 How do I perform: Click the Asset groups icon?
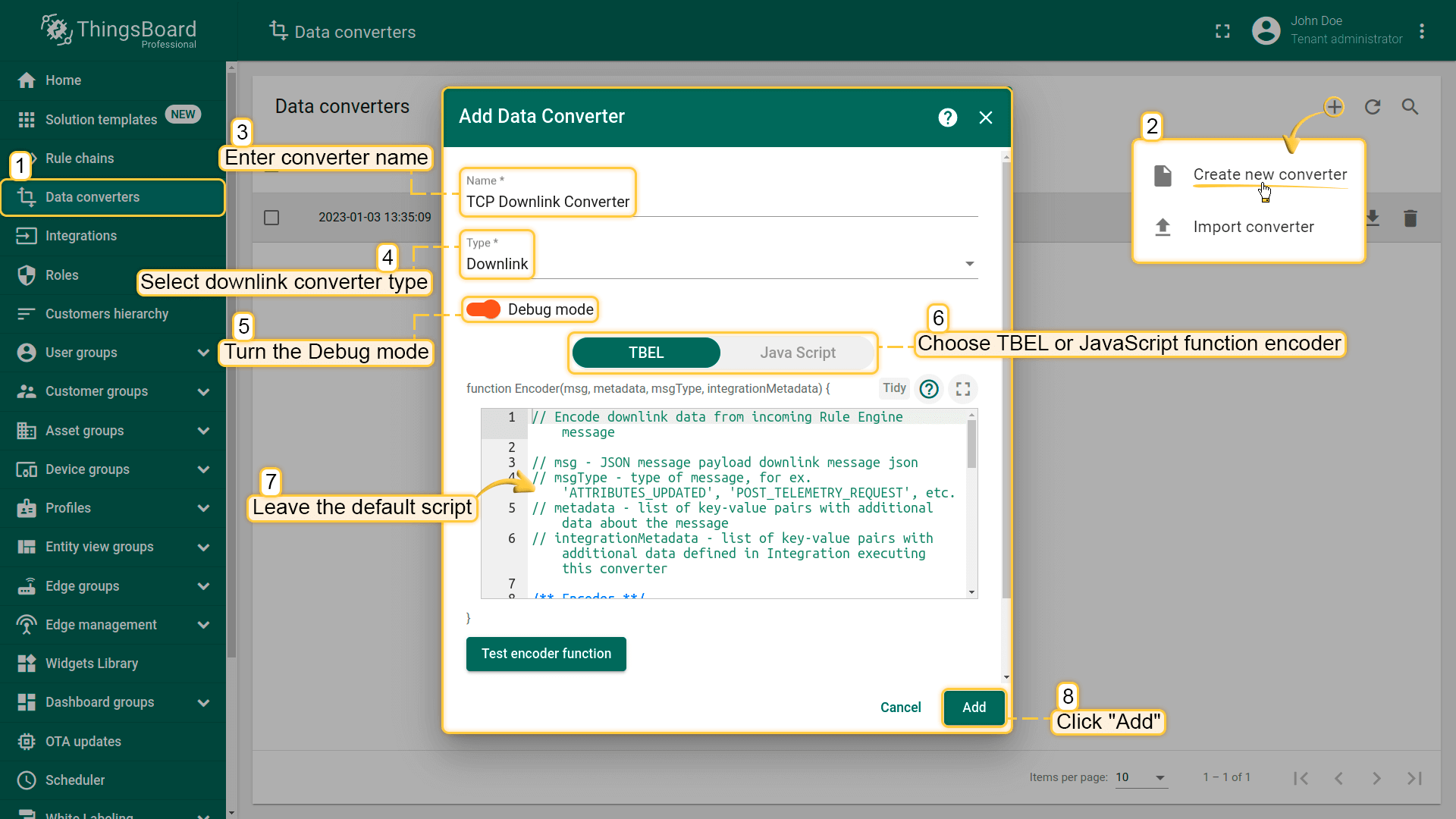click(x=27, y=431)
